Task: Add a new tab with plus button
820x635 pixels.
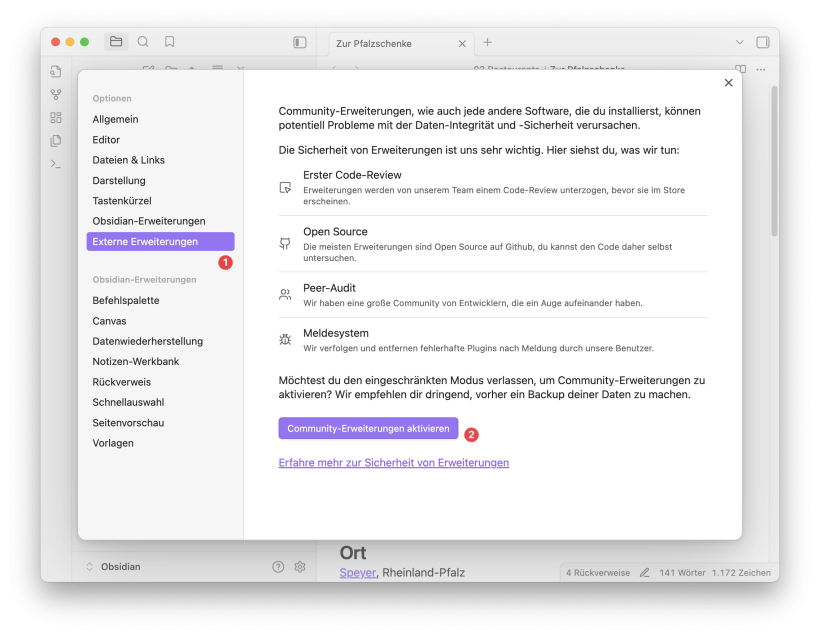Action: click(x=488, y=42)
